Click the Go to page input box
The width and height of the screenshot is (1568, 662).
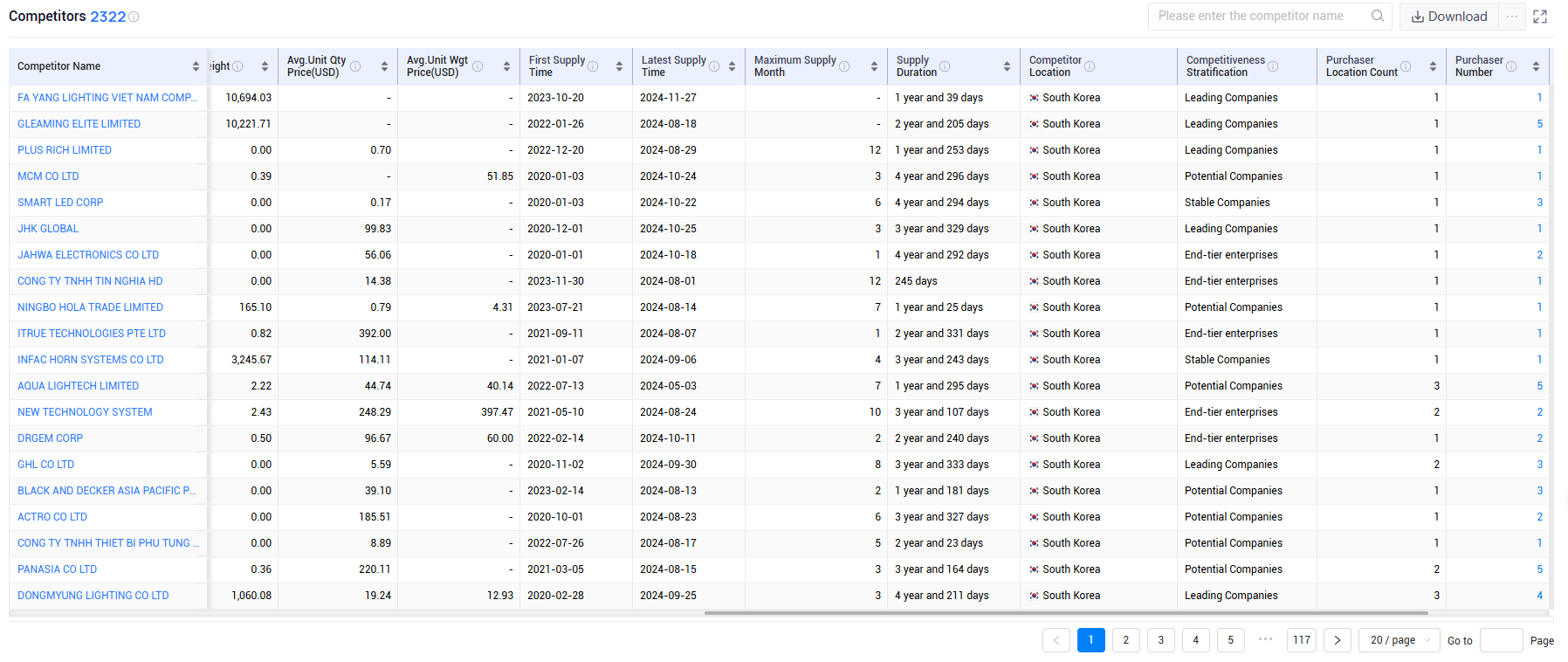click(x=1502, y=640)
